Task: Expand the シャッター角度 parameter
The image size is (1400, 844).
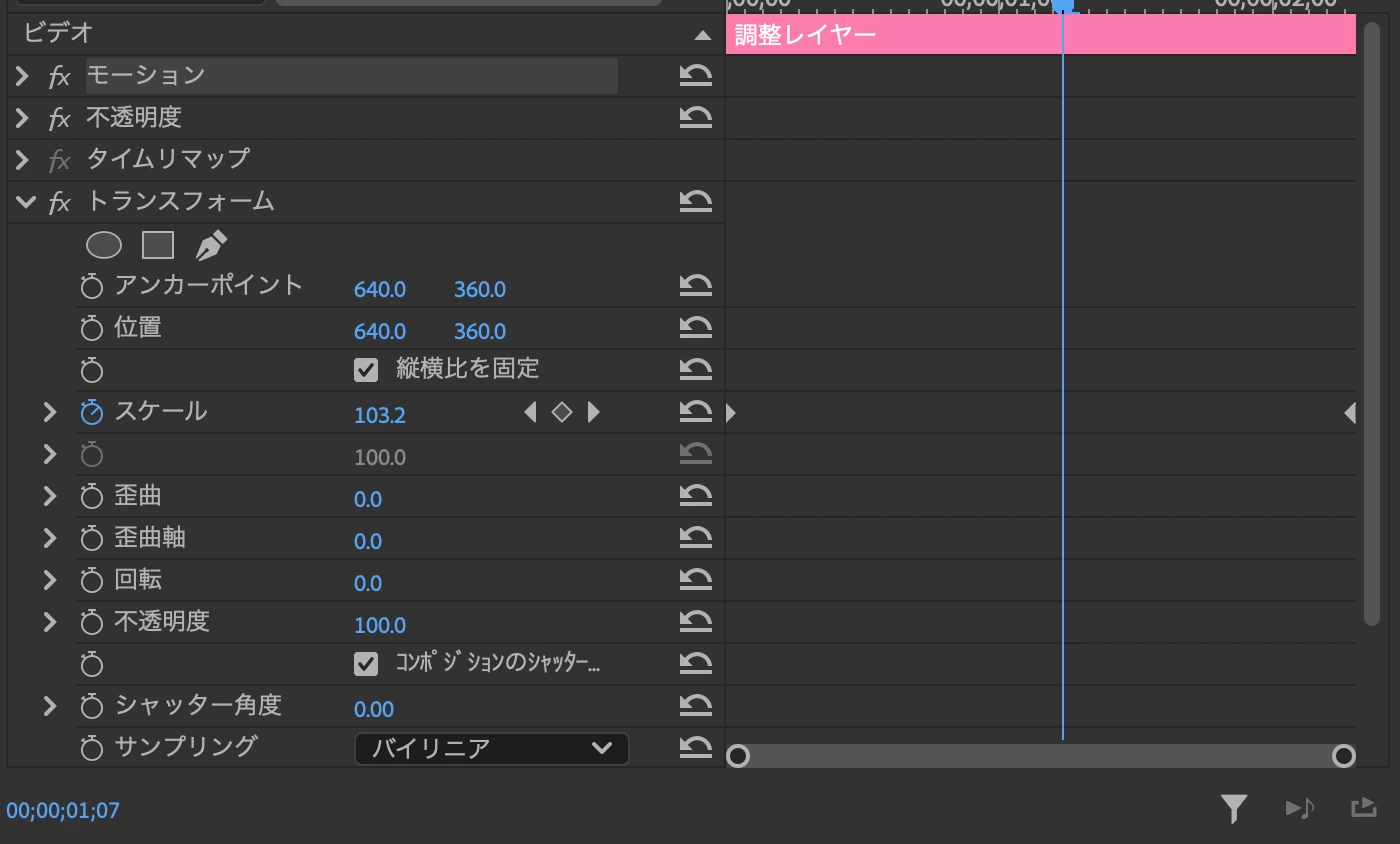Action: click(49, 706)
